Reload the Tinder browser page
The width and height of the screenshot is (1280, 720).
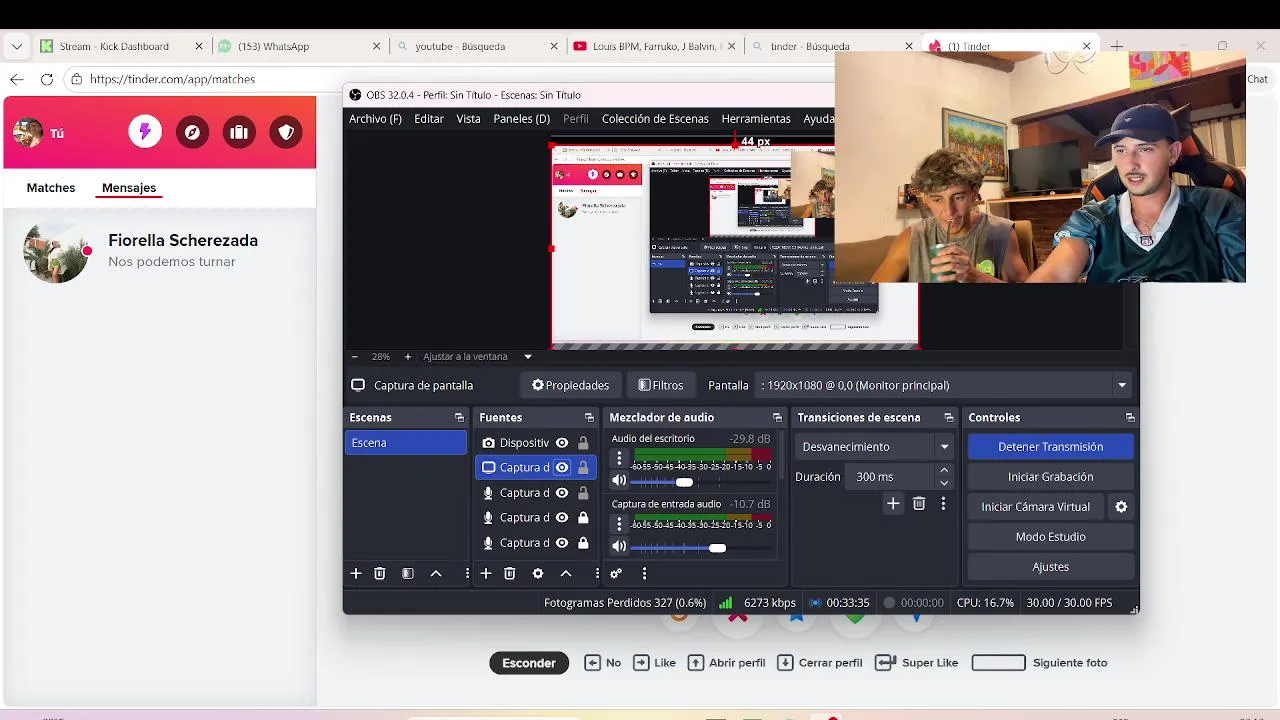click(x=47, y=79)
